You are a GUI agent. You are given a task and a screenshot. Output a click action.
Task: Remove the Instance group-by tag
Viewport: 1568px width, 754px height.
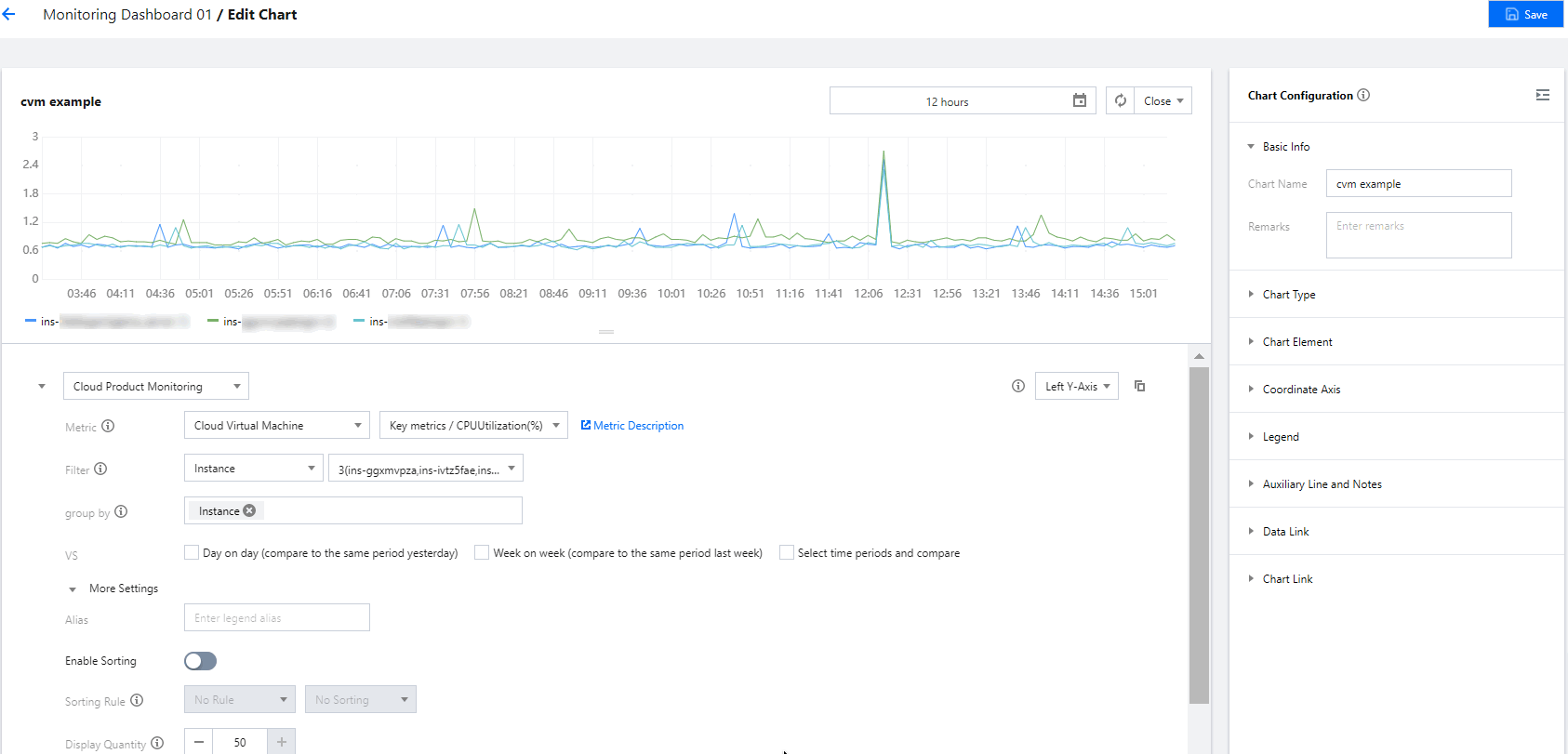tap(249, 510)
